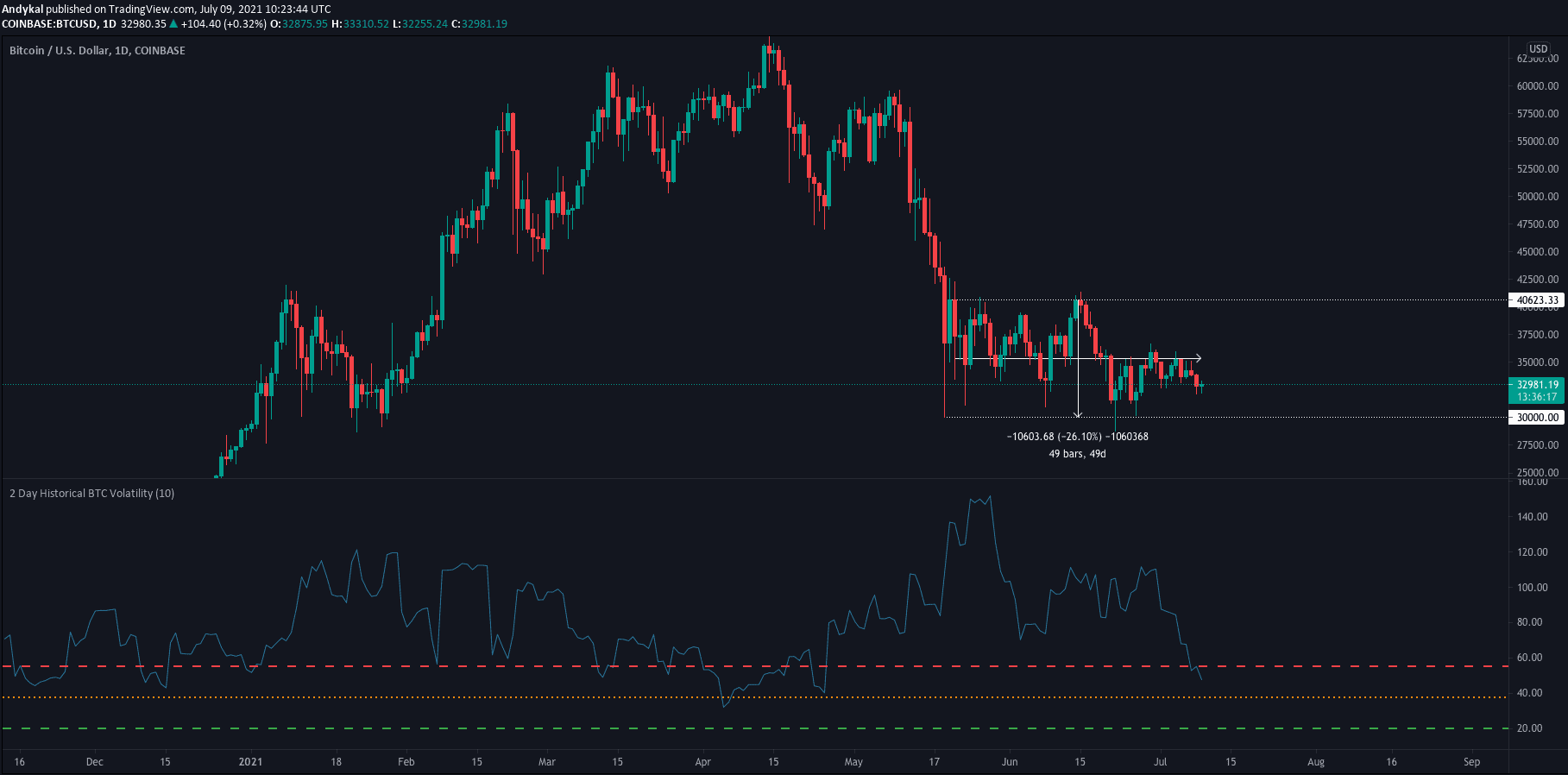This screenshot has height=775, width=1568.
Task: Click the COINBASE:BTCUSD symbol in header
Action: point(48,24)
